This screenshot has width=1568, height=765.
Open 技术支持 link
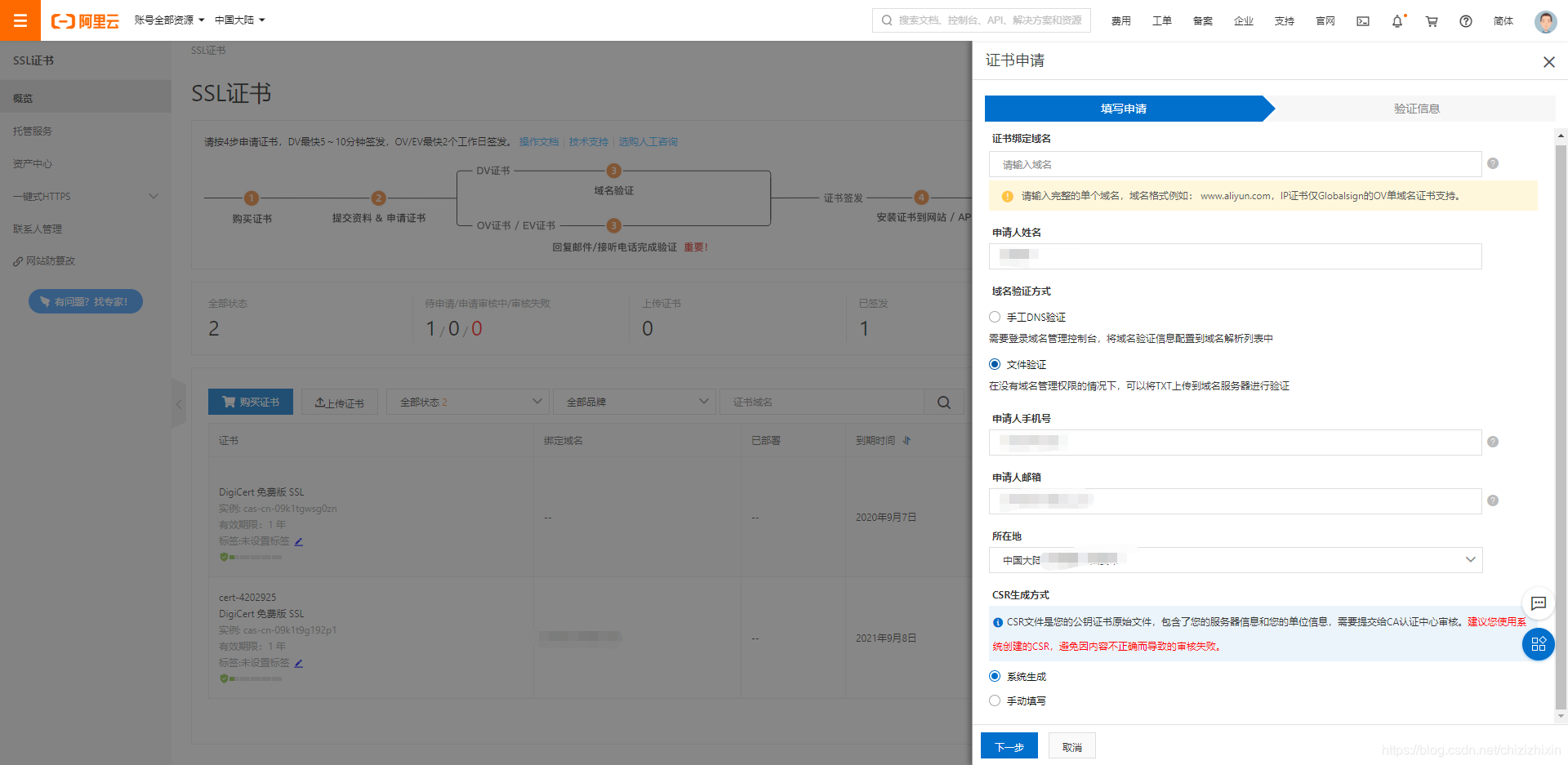click(x=589, y=142)
